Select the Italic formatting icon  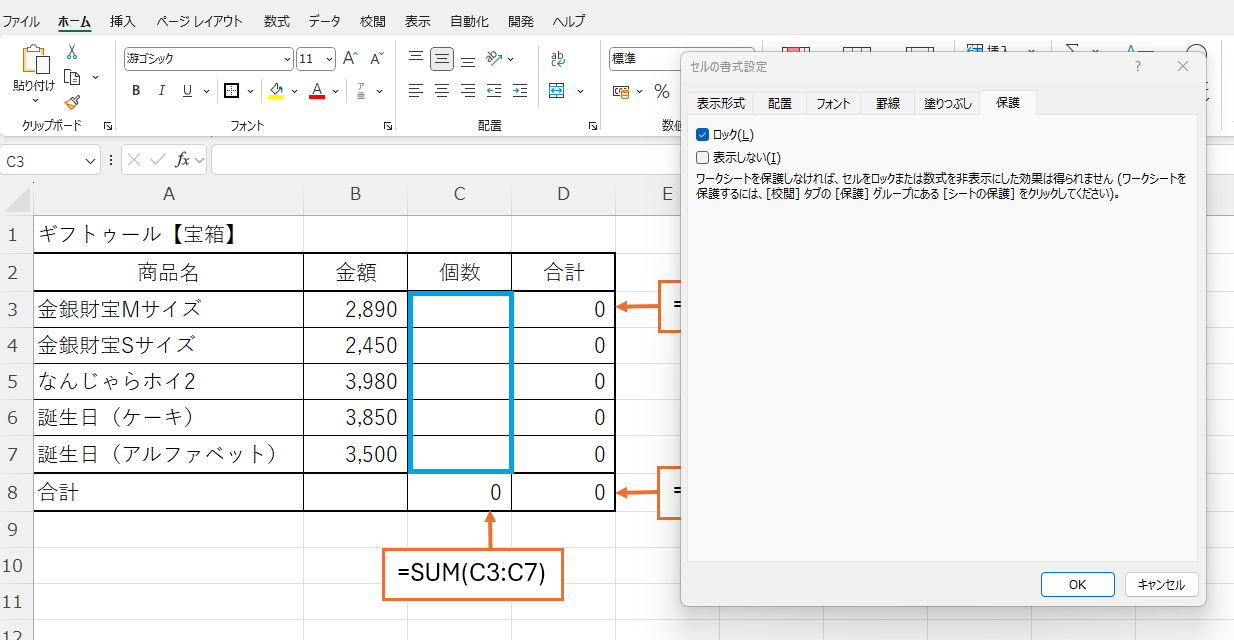point(161,89)
